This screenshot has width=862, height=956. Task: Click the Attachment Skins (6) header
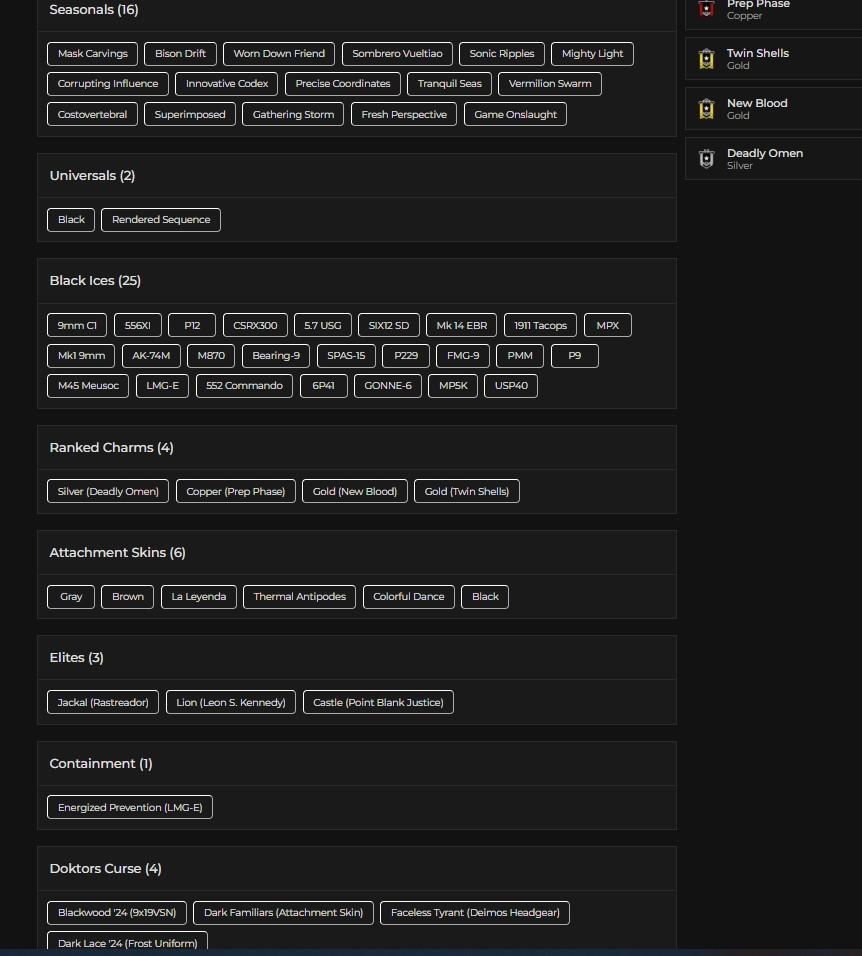(x=117, y=553)
